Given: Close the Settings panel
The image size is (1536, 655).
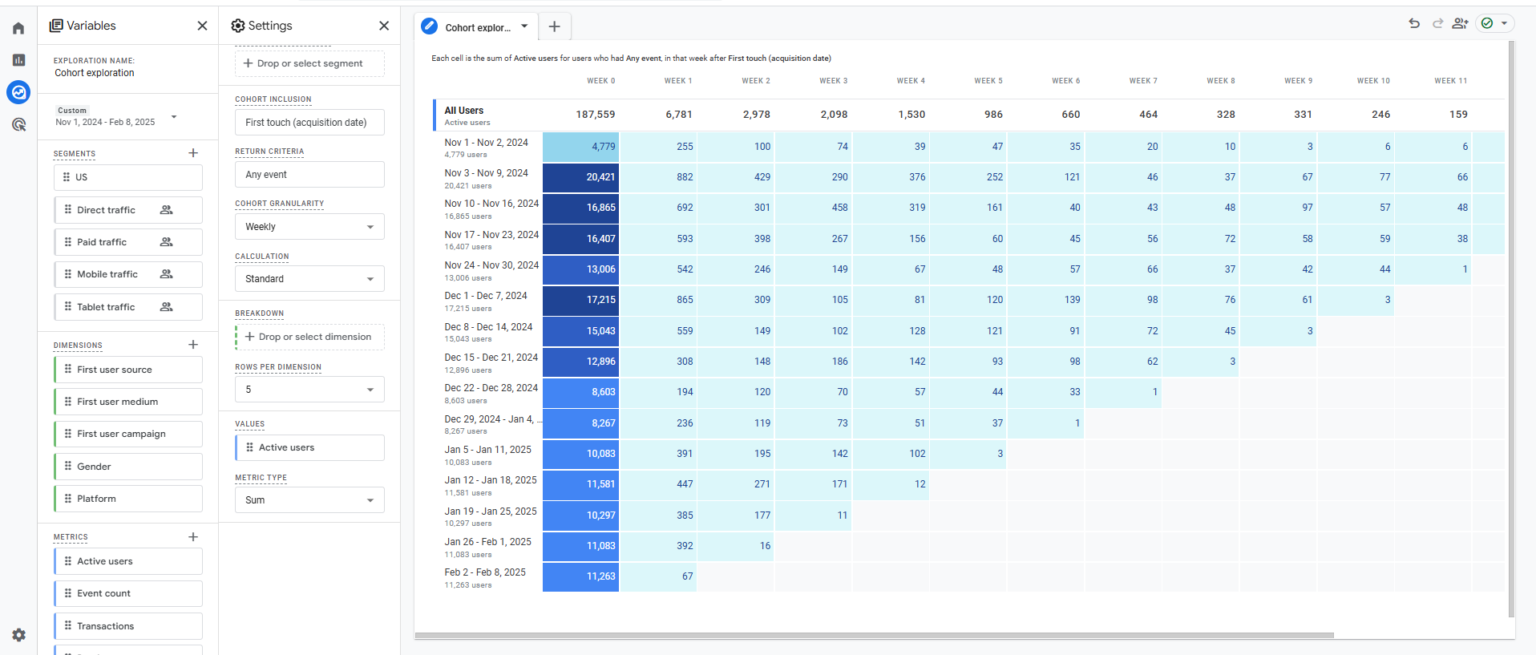Looking at the screenshot, I should point(384,26).
